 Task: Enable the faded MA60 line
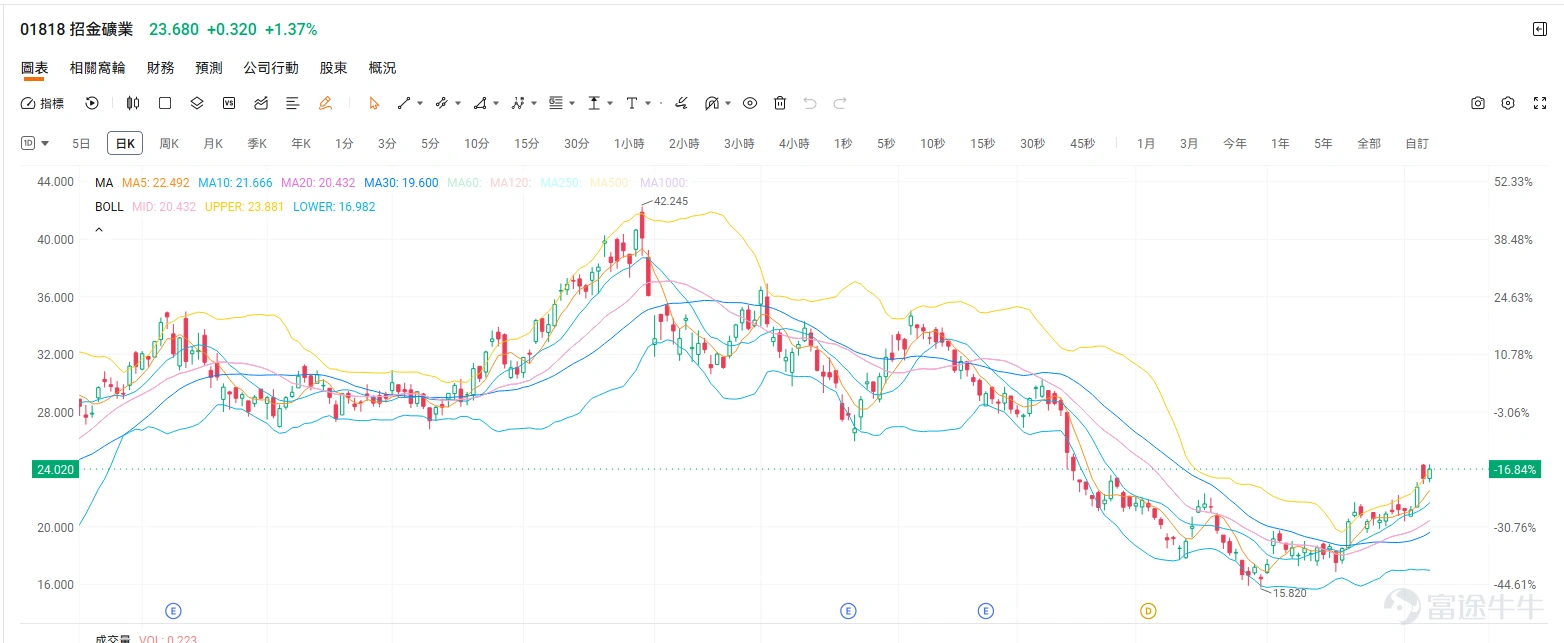pyautogui.click(x=465, y=183)
